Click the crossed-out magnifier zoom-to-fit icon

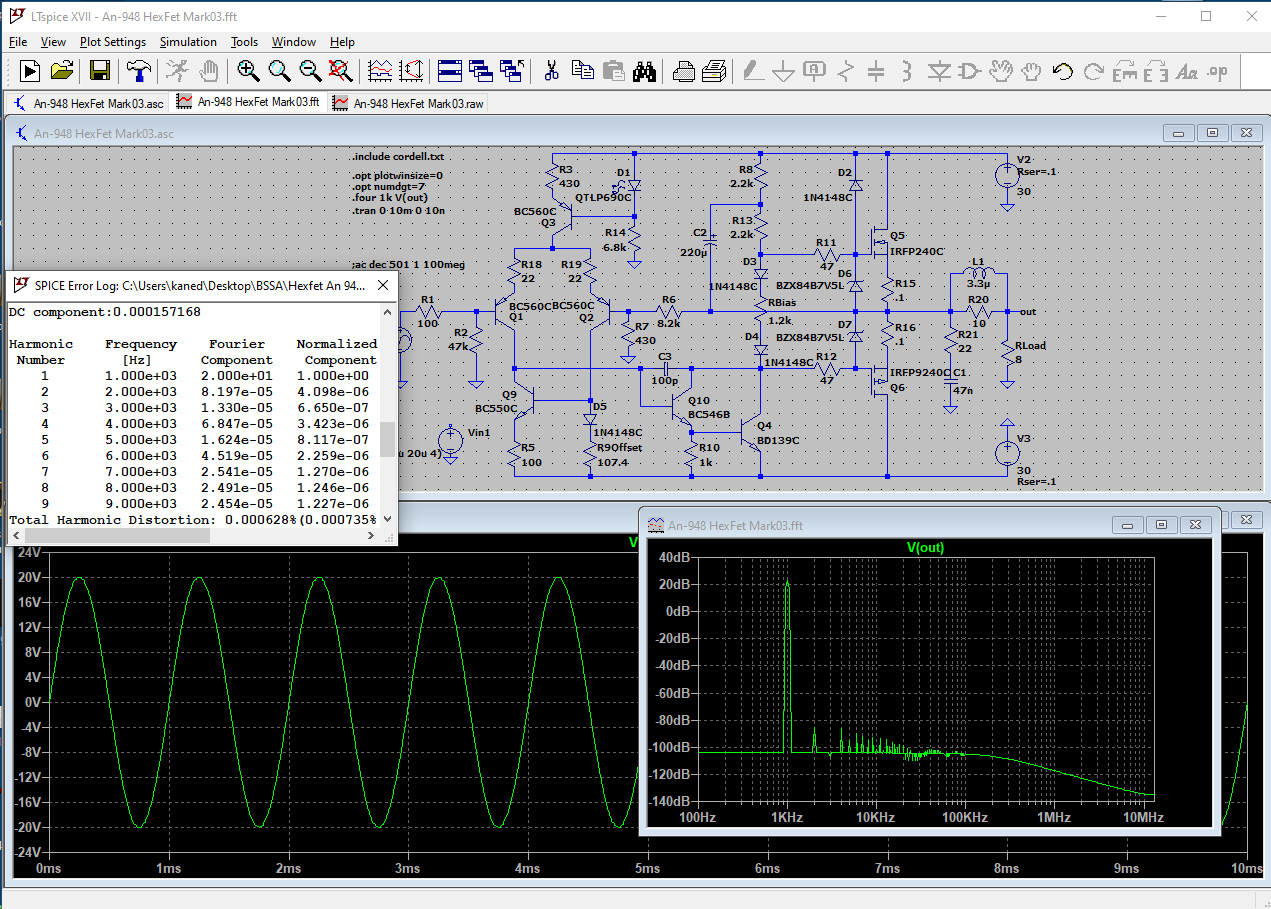(341, 71)
